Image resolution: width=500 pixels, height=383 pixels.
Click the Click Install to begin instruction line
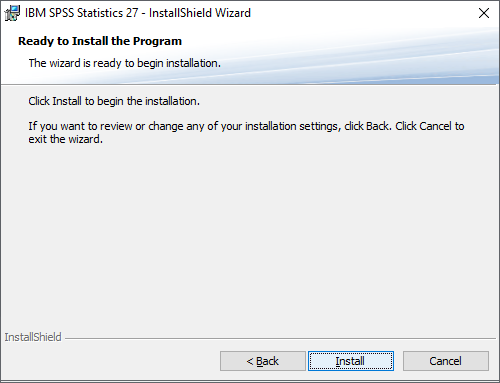coord(114,101)
